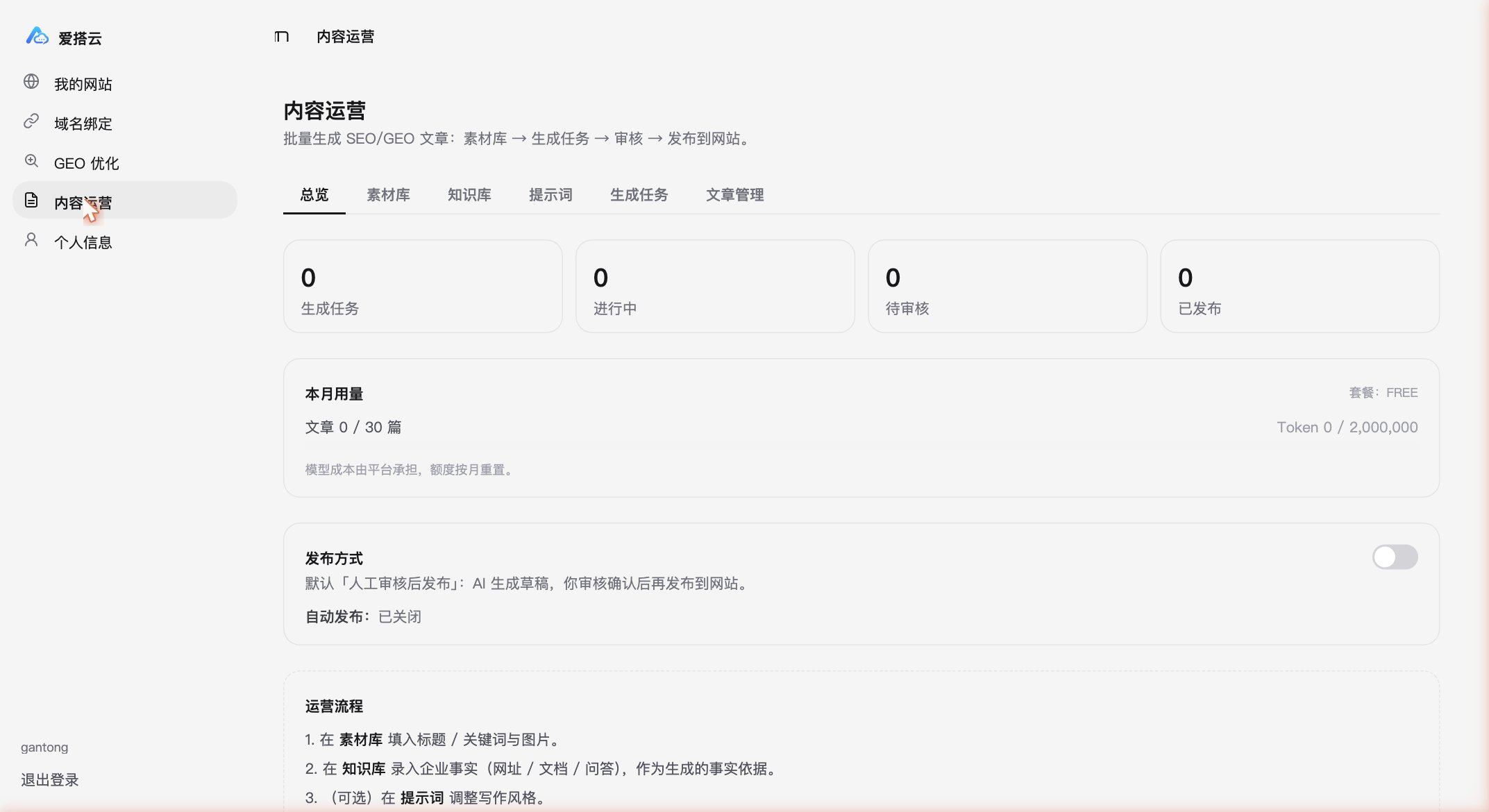The image size is (1489, 812).
Task: Select 内容运营 in the sidebar
Action: pyautogui.click(x=125, y=201)
